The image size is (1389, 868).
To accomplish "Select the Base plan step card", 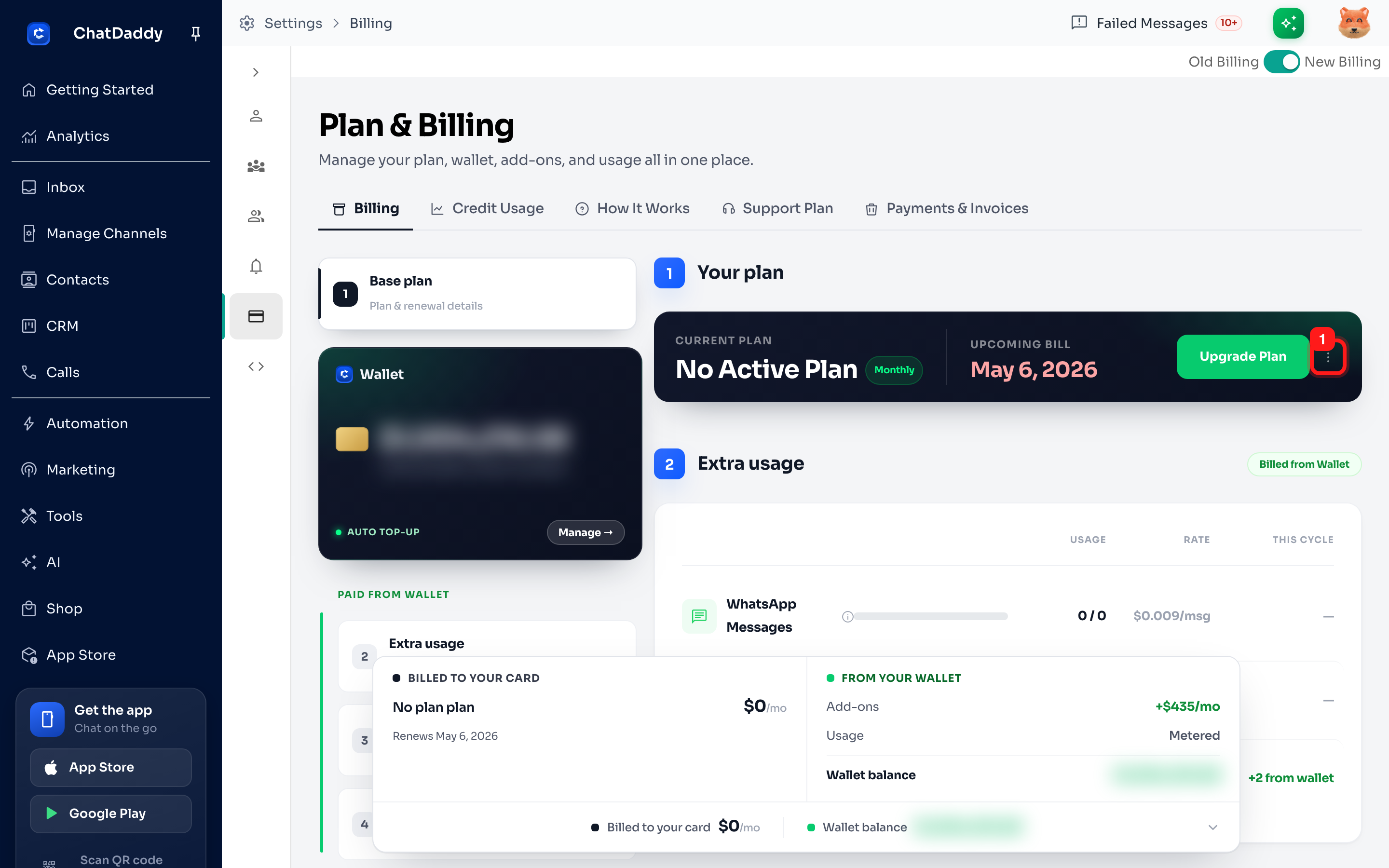I will (x=477, y=294).
